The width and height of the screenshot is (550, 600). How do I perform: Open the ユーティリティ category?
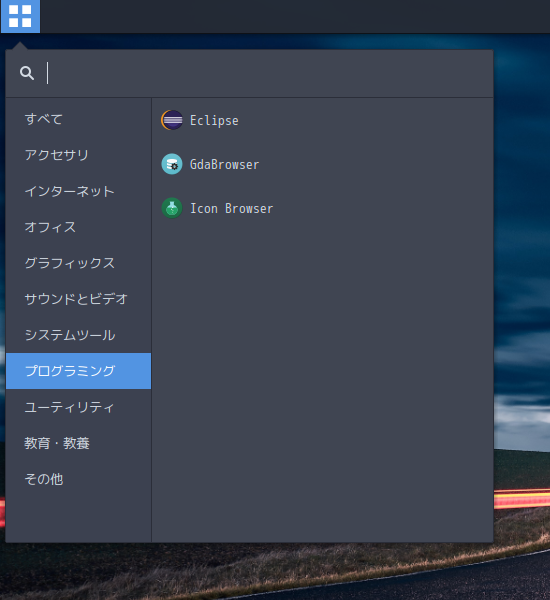point(78,407)
